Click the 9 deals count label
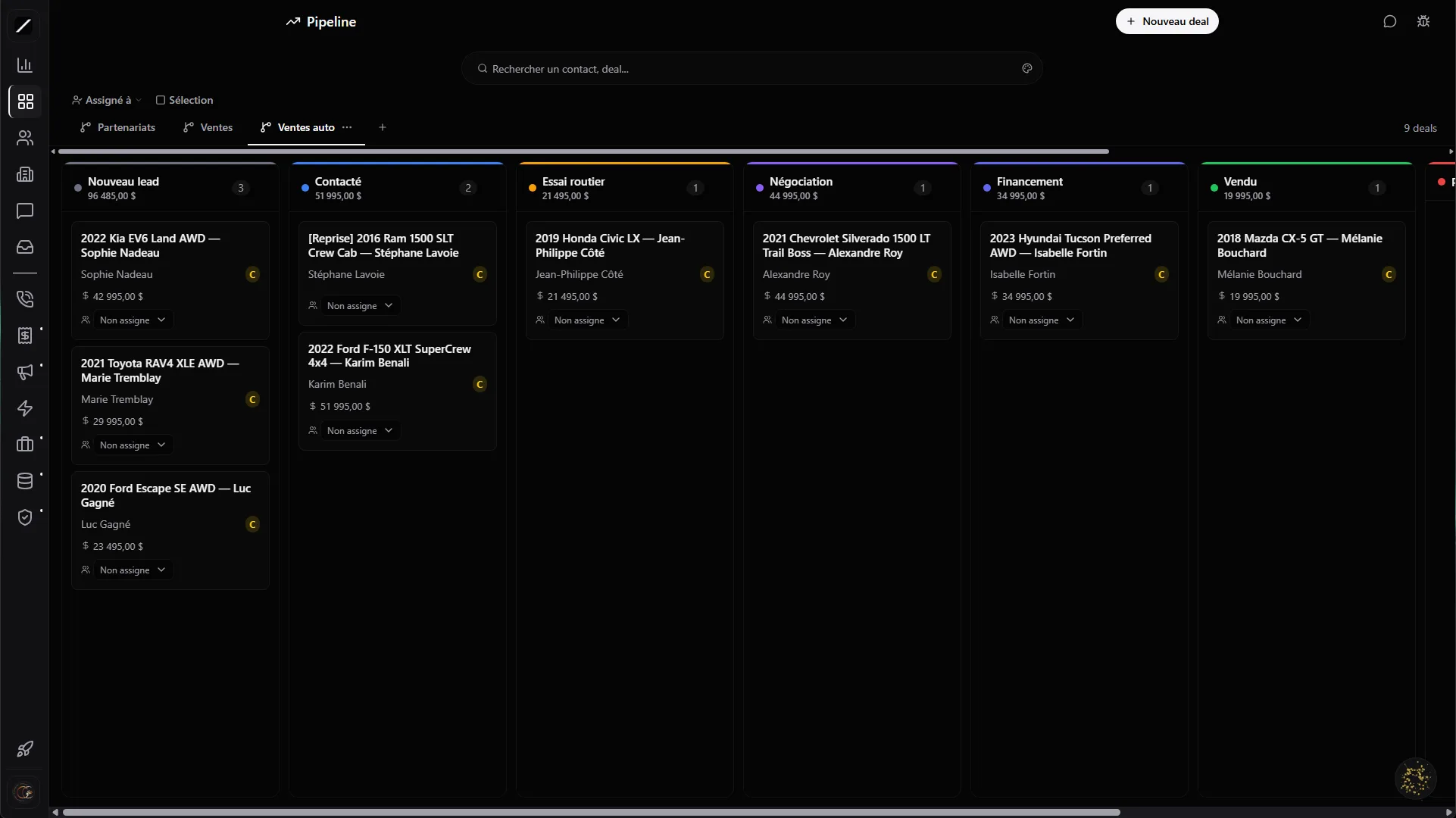Image resolution: width=1456 pixels, height=818 pixels. click(1420, 128)
